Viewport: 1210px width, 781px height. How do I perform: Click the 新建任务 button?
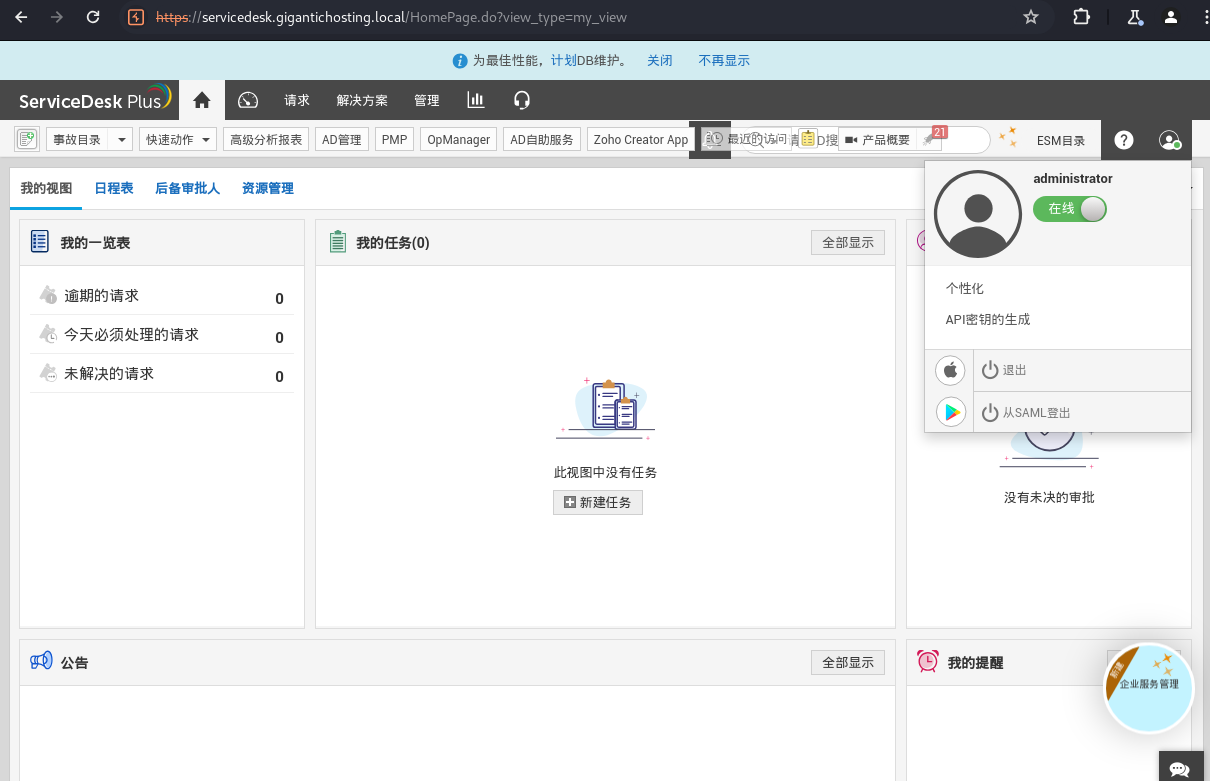tap(598, 502)
